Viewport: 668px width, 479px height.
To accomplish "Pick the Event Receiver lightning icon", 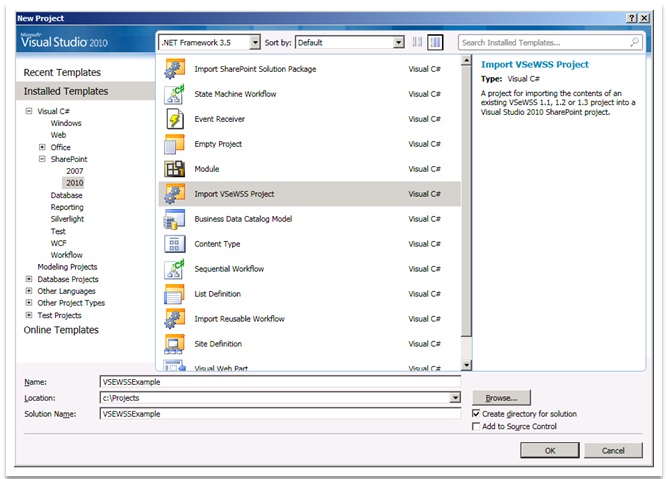I will [174, 119].
